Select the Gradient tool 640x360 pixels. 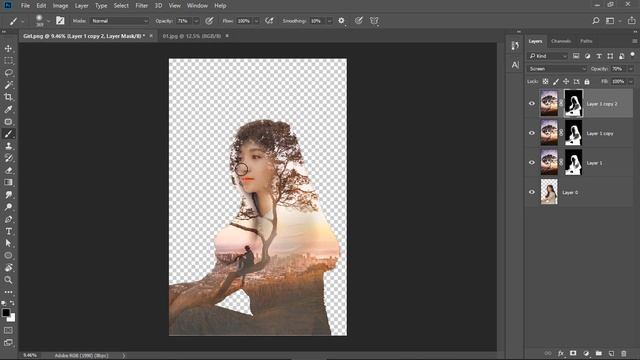click(8, 182)
